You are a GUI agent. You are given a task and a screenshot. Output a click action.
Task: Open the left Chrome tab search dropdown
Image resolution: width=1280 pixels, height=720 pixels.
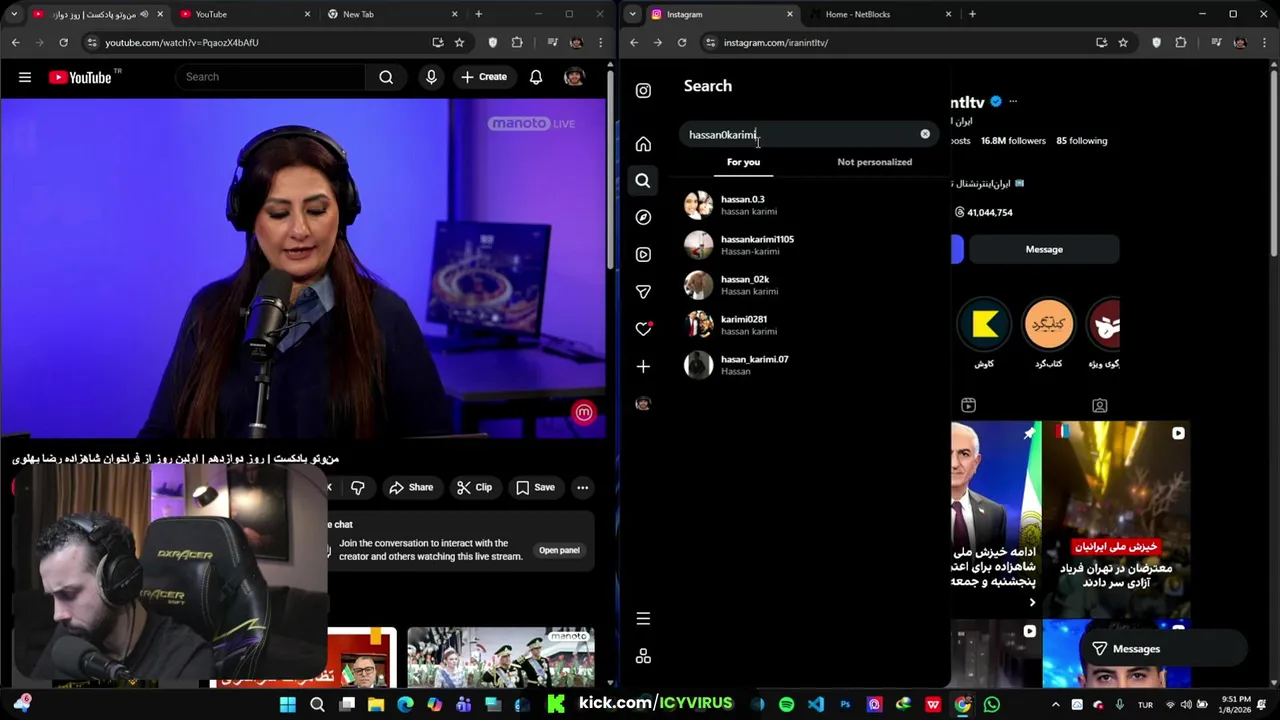[14, 14]
